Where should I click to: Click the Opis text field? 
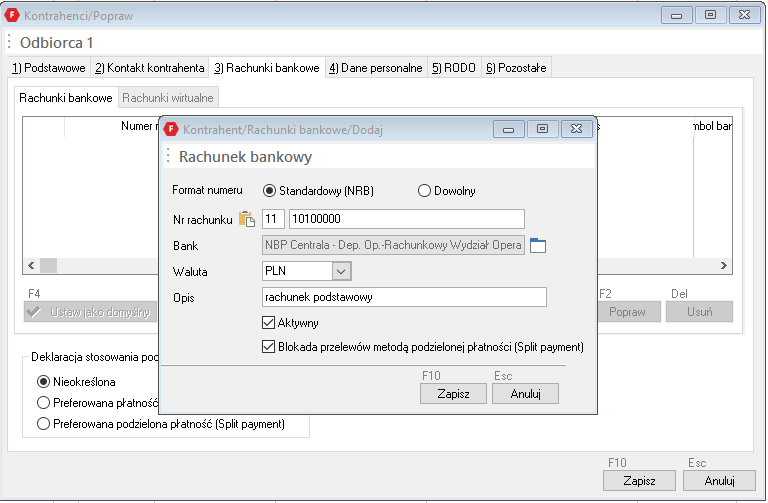click(x=403, y=297)
